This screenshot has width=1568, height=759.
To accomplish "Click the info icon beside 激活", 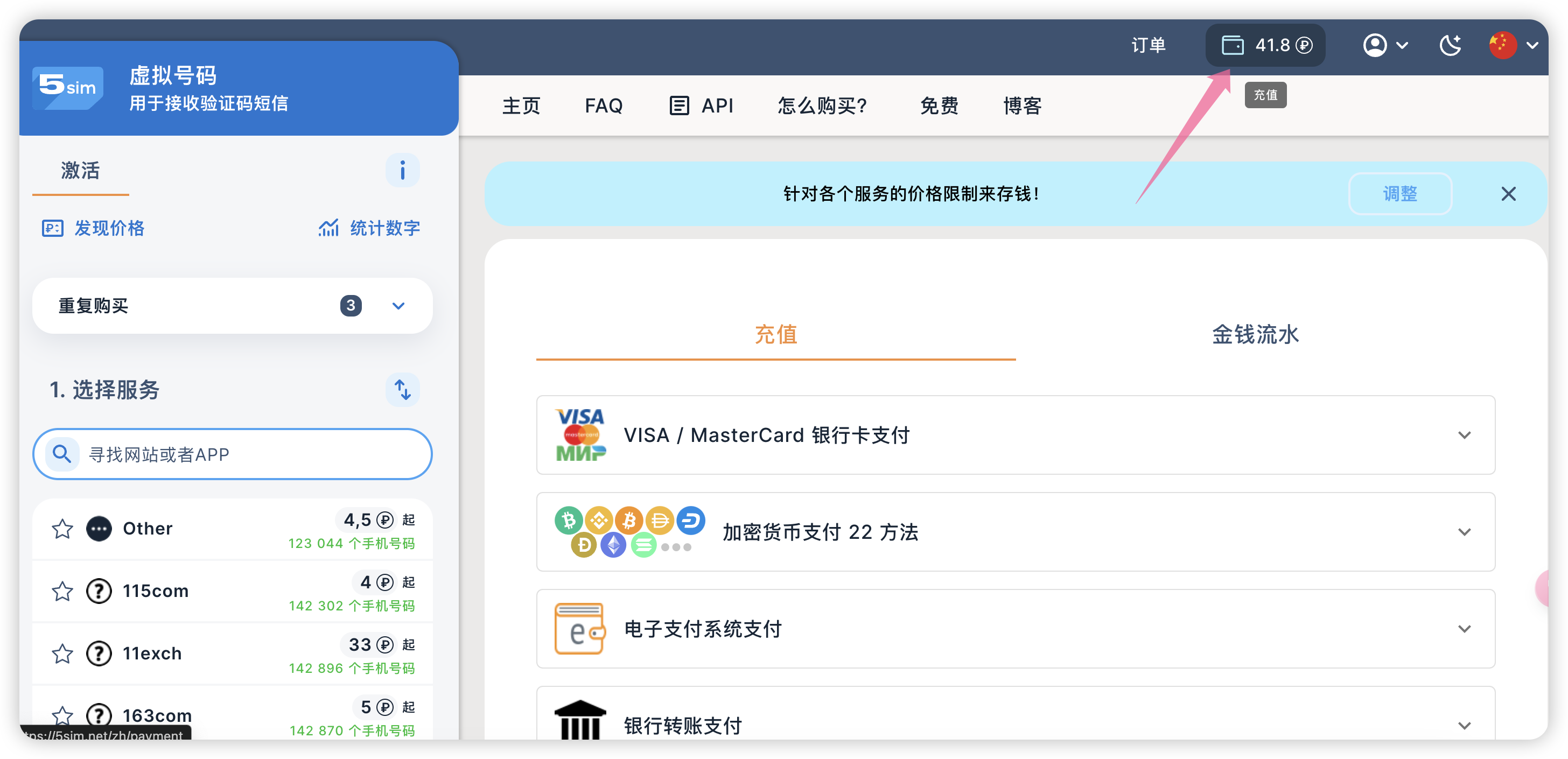I will 402,170.
